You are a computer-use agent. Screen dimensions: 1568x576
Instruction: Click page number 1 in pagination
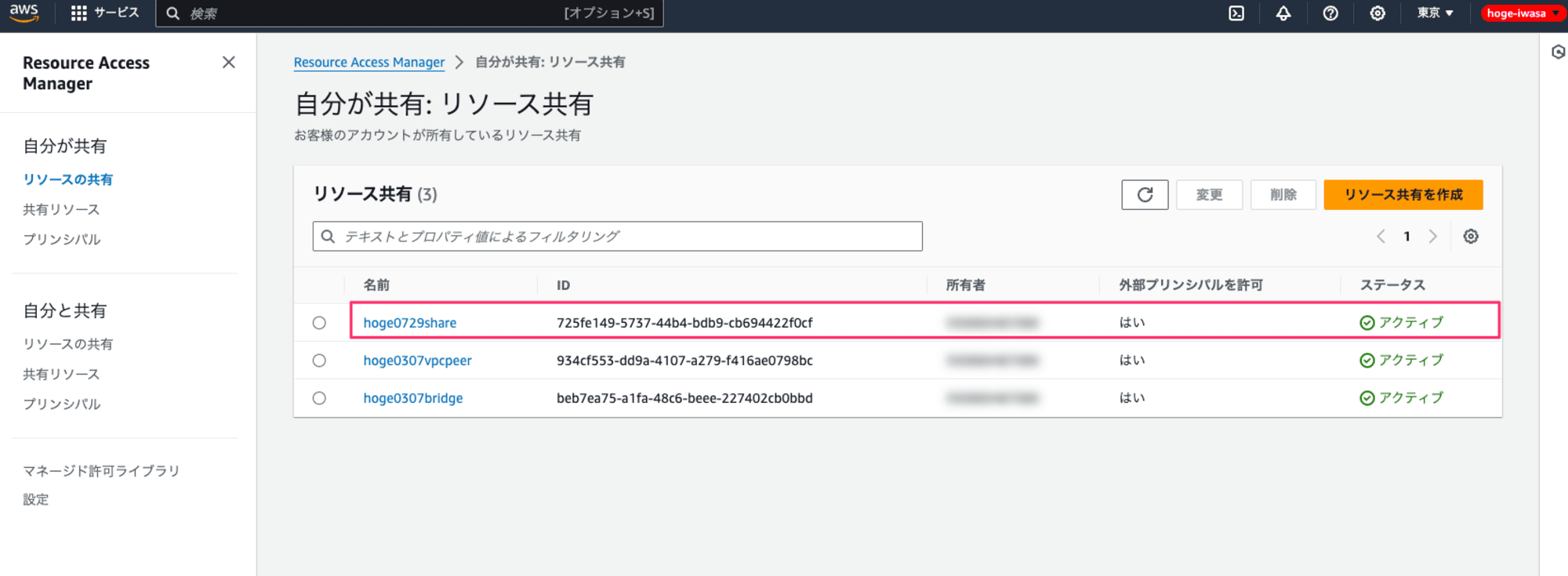pyautogui.click(x=1406, y=236)
